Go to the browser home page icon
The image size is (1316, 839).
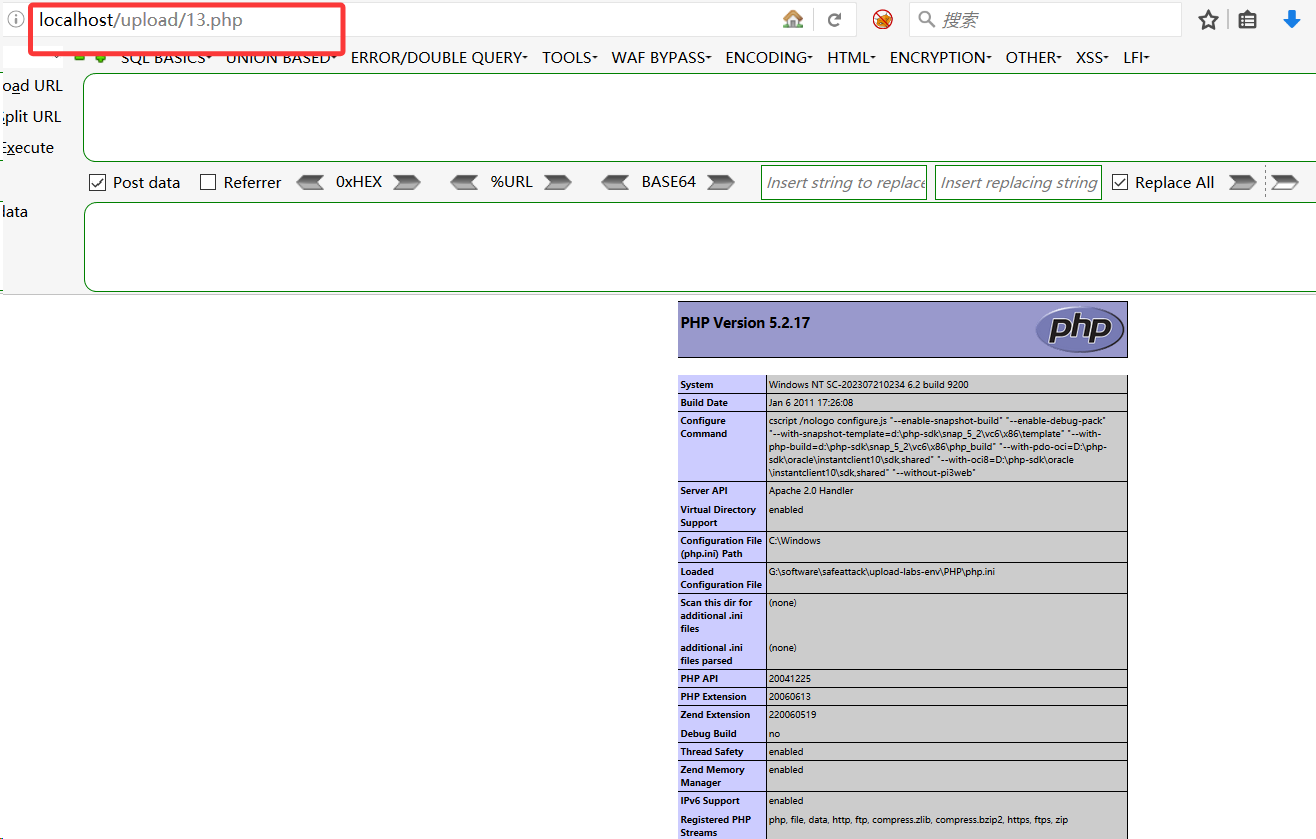[x=793, y=19]
